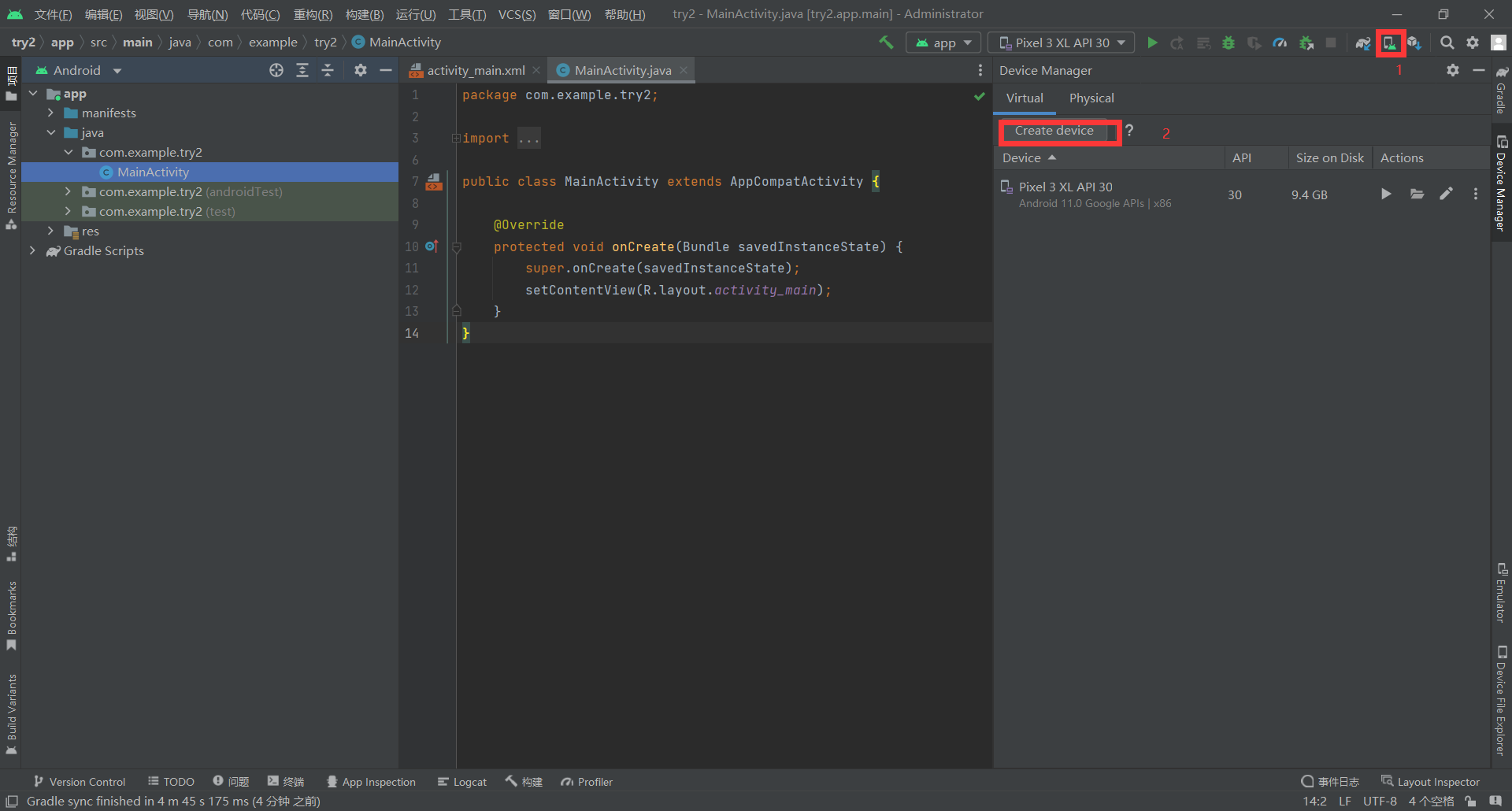Open the Profiler tool window
The image size is (1512, 811).
(x=587, y=782)
